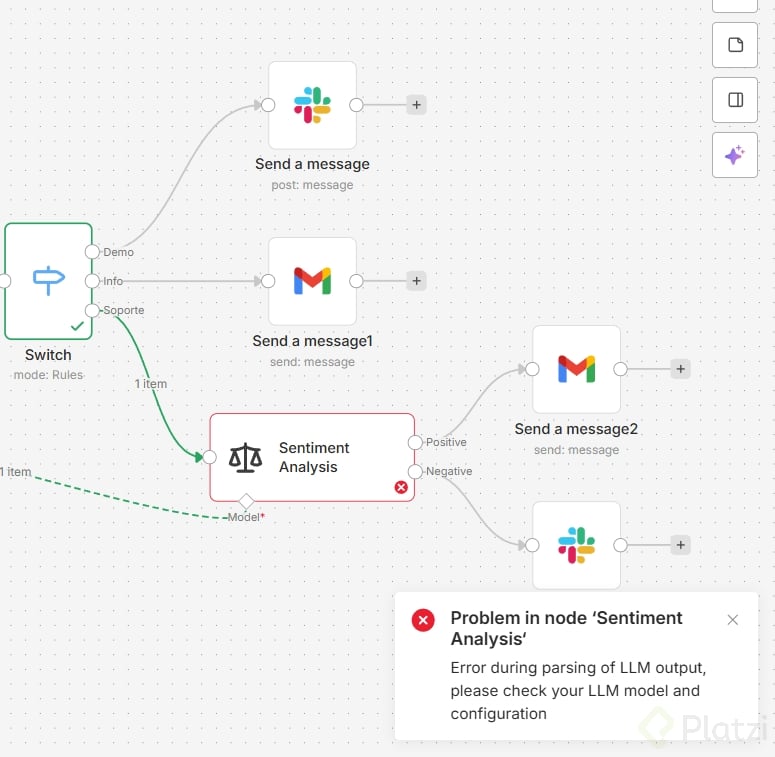775x757 pixels.
Task: Click the input connector of 'Send a message2'
Action: pyautogui.click(x=532, y=369)
